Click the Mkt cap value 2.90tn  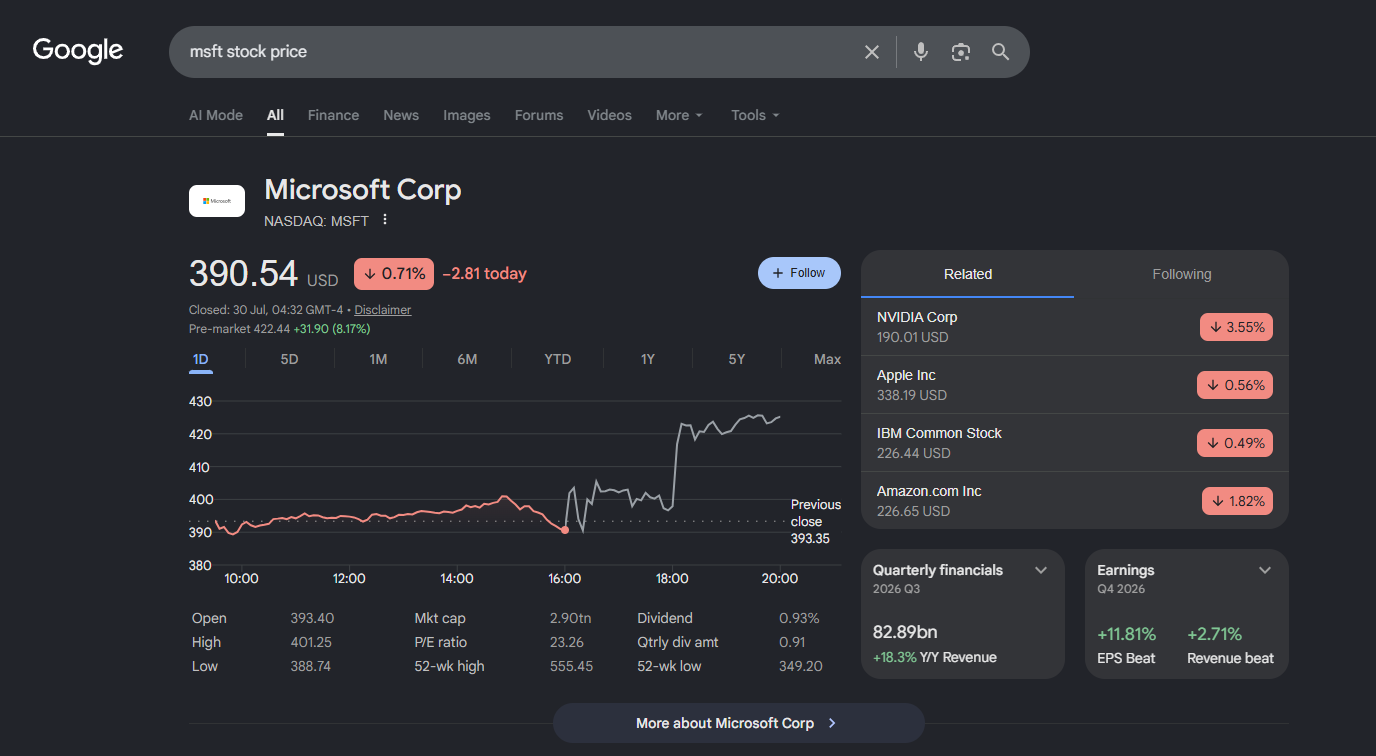(x=570, y=618)
